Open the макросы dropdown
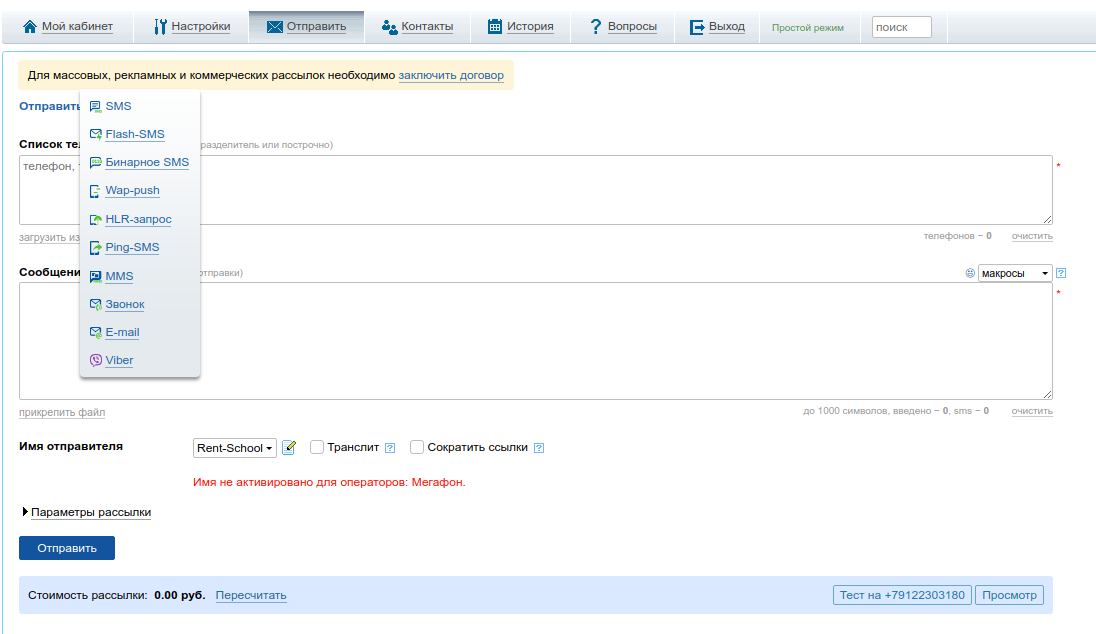This screenshot has width=1096, height=634. 1014,273
